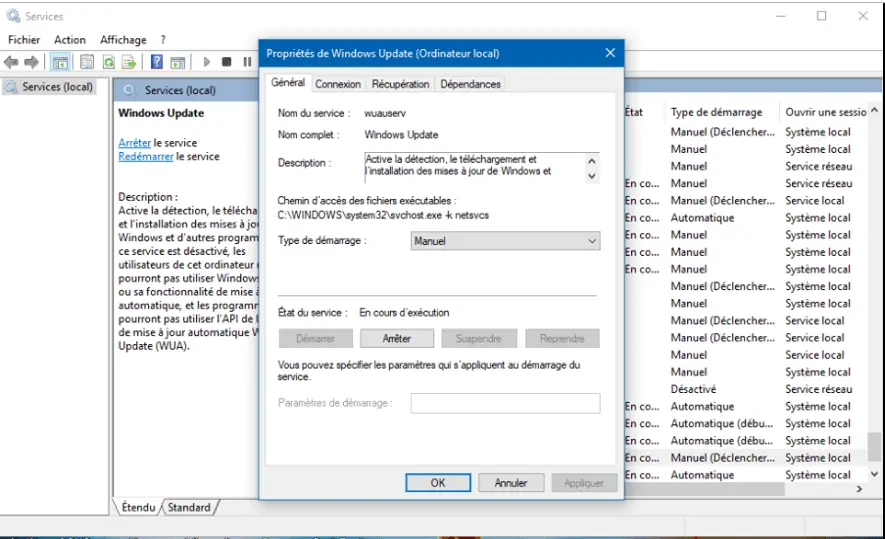Click the Pause service toolbar icon
This screenshot has height=539, width=885.
(x=247, y=62)
